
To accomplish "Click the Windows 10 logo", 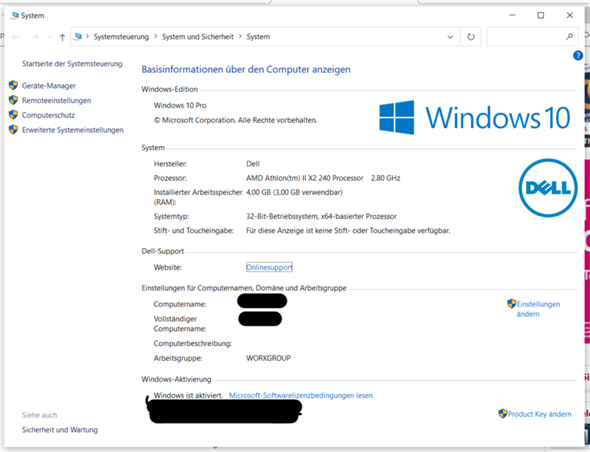I will [474, 117].
